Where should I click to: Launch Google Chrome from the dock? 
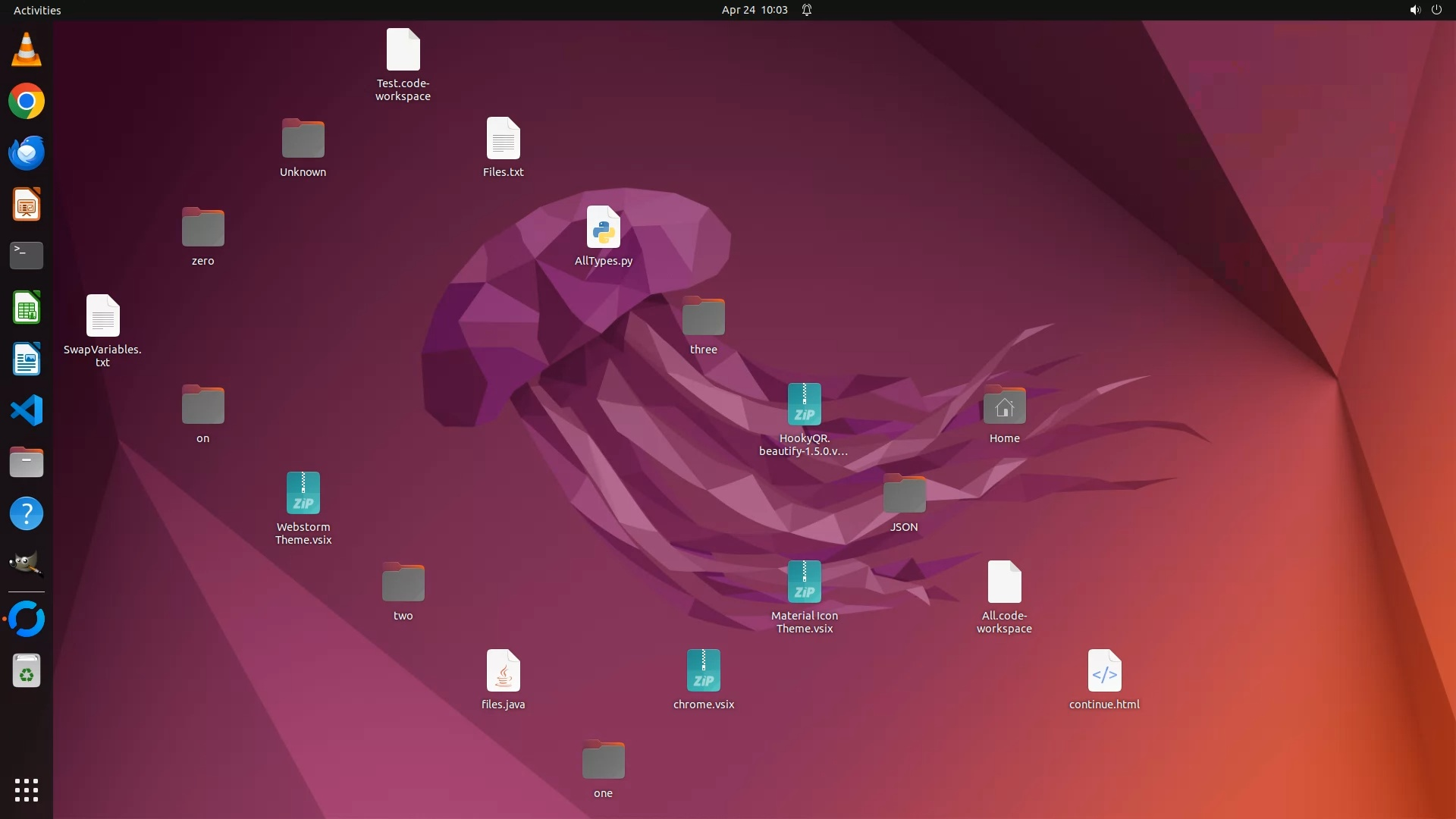27,102
